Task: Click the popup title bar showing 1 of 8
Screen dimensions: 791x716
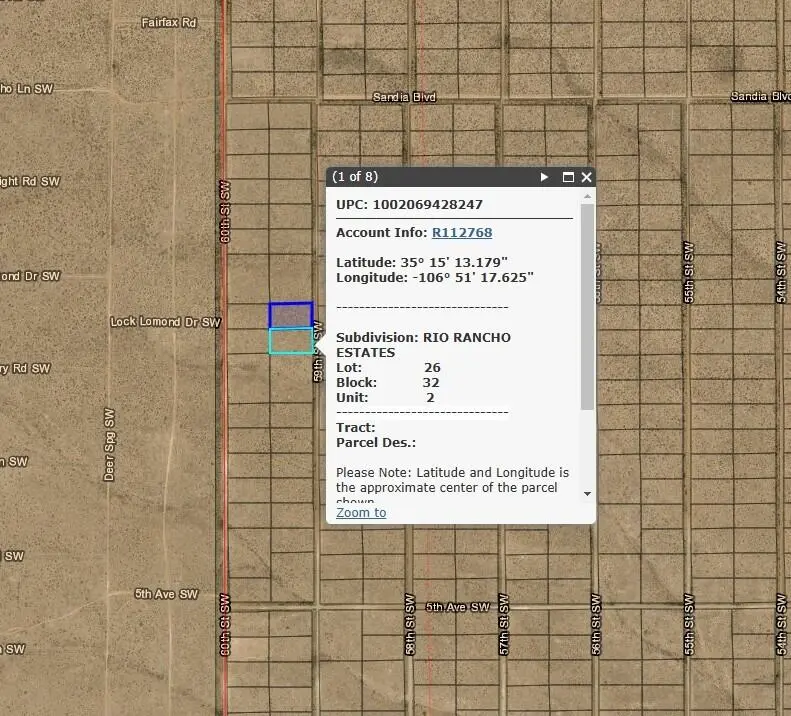Action: [x=430, y=177]
